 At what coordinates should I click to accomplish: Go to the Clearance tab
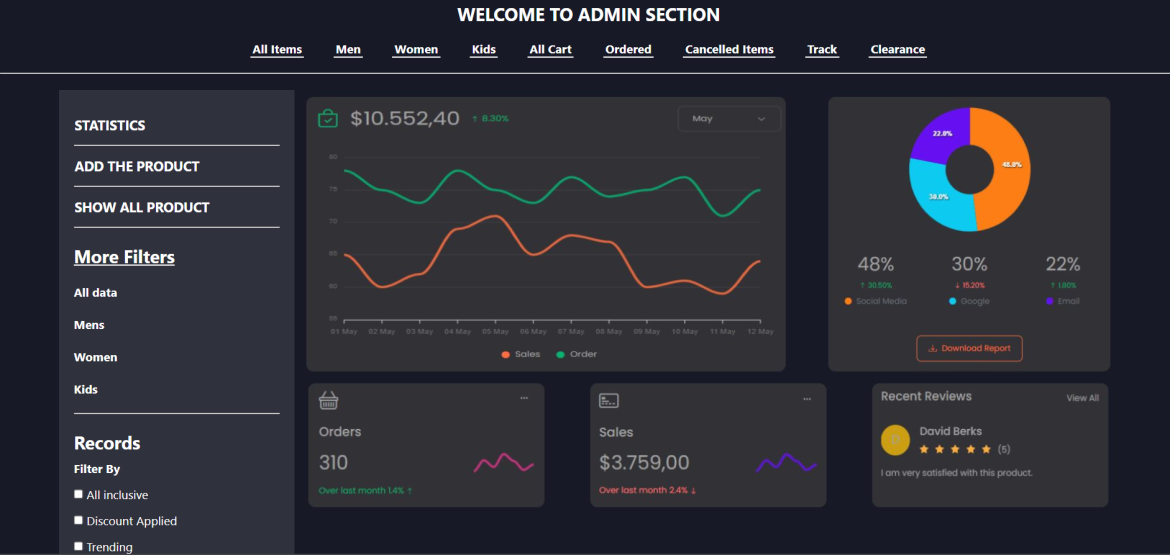click(897, 50)
